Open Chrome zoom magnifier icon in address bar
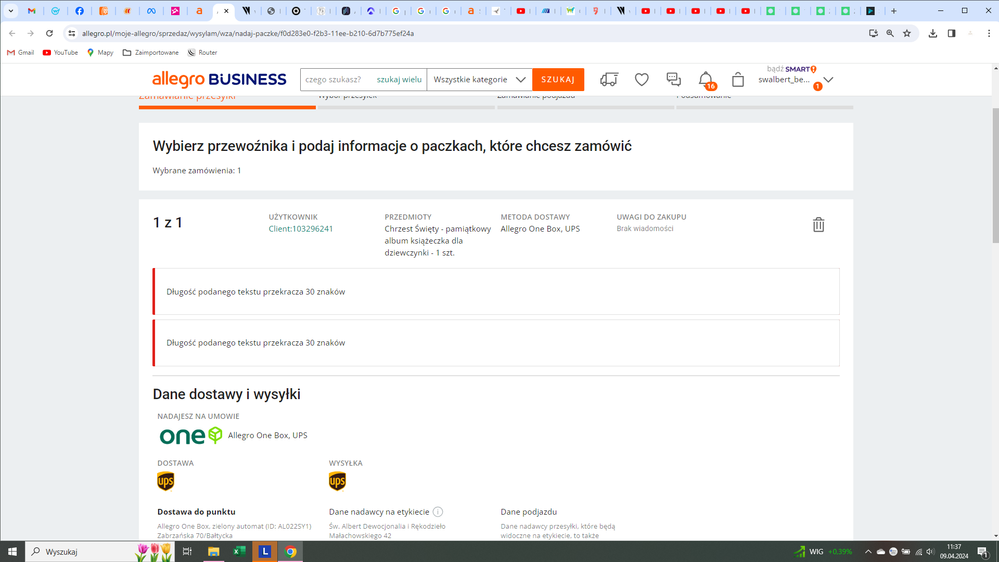 [x=890, y=33]
